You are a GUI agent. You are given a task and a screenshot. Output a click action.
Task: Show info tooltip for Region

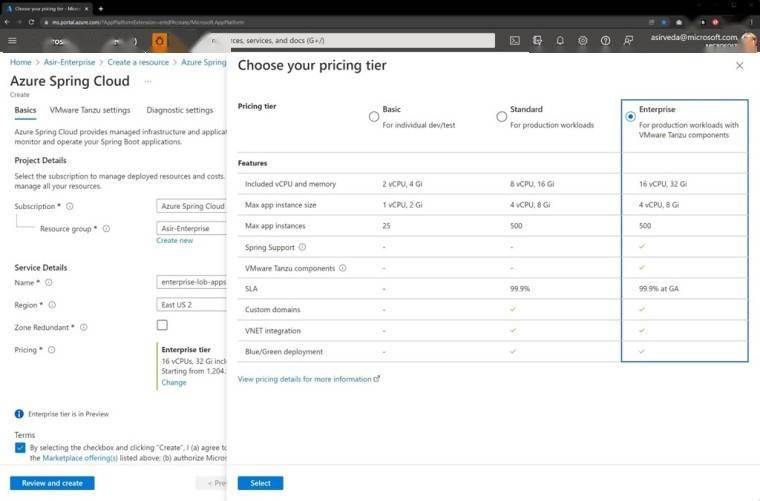coord(52,305)
